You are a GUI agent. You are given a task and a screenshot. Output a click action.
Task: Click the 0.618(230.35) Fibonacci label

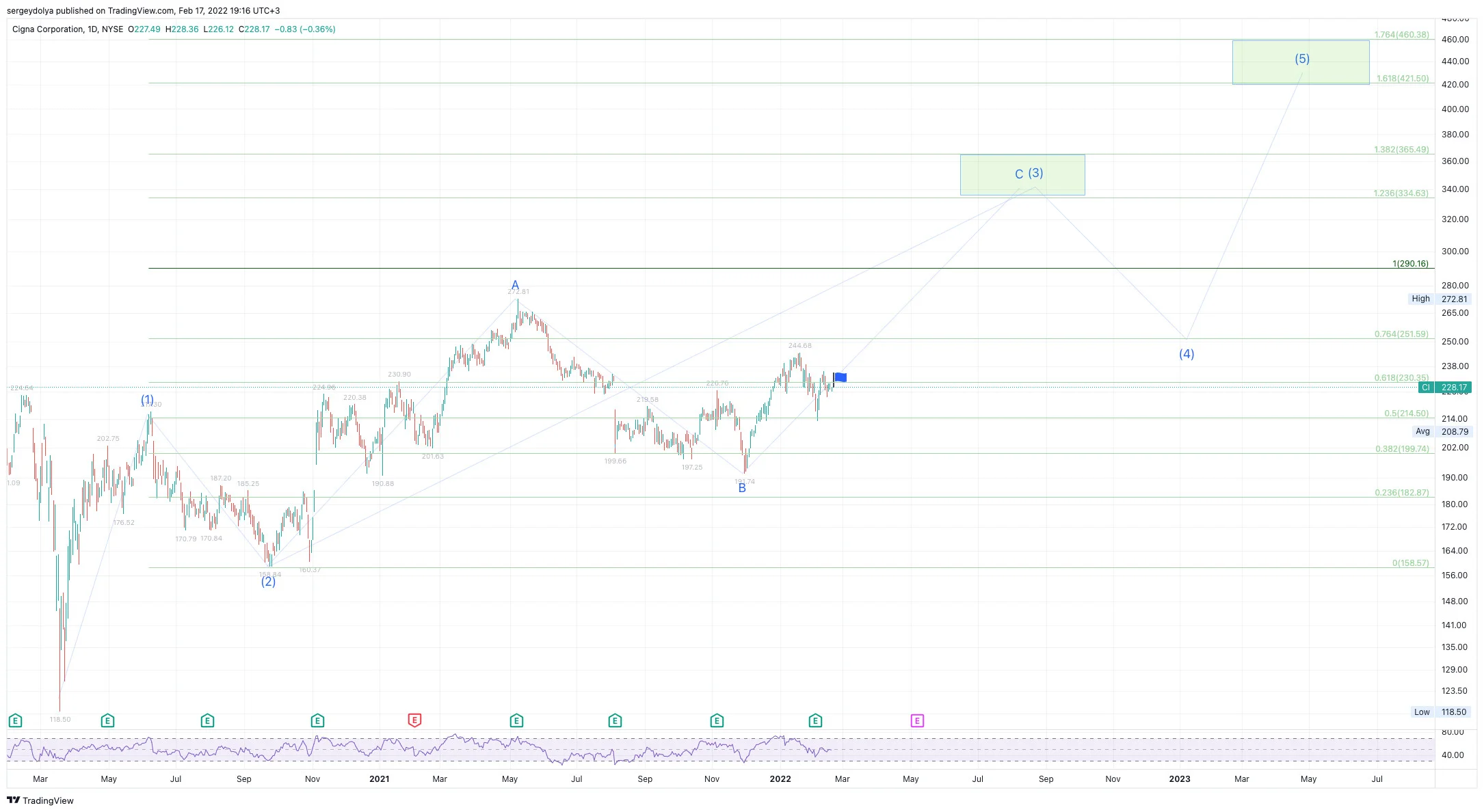pos(1401,378)
